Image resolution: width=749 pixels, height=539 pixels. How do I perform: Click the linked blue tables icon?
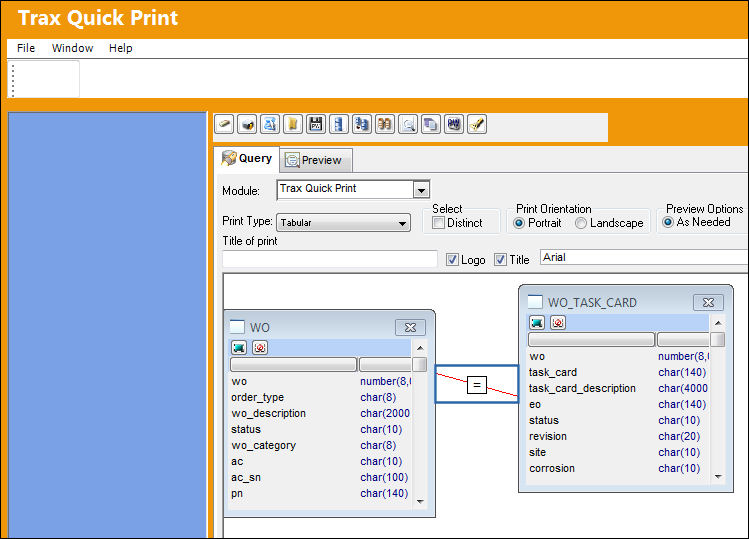[x=362, y=125]
